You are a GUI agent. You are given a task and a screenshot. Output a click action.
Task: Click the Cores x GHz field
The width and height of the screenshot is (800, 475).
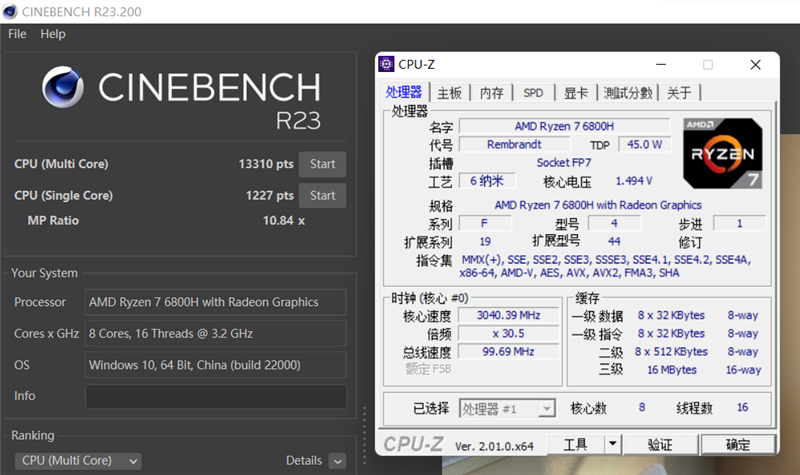[216, 334]
